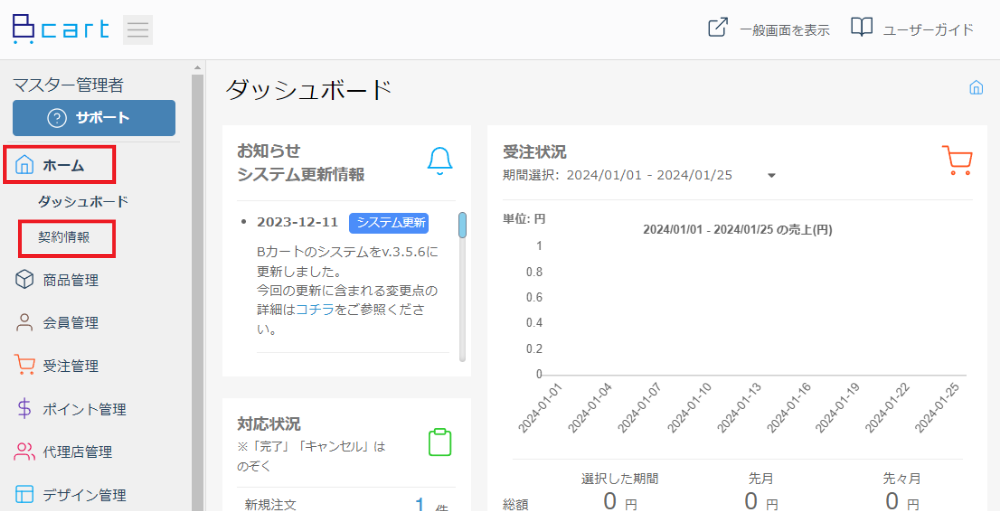Click the home icon beside ホーム
Image resolution: width=1000 pixels, height=511 pixels.
[24, 166]
